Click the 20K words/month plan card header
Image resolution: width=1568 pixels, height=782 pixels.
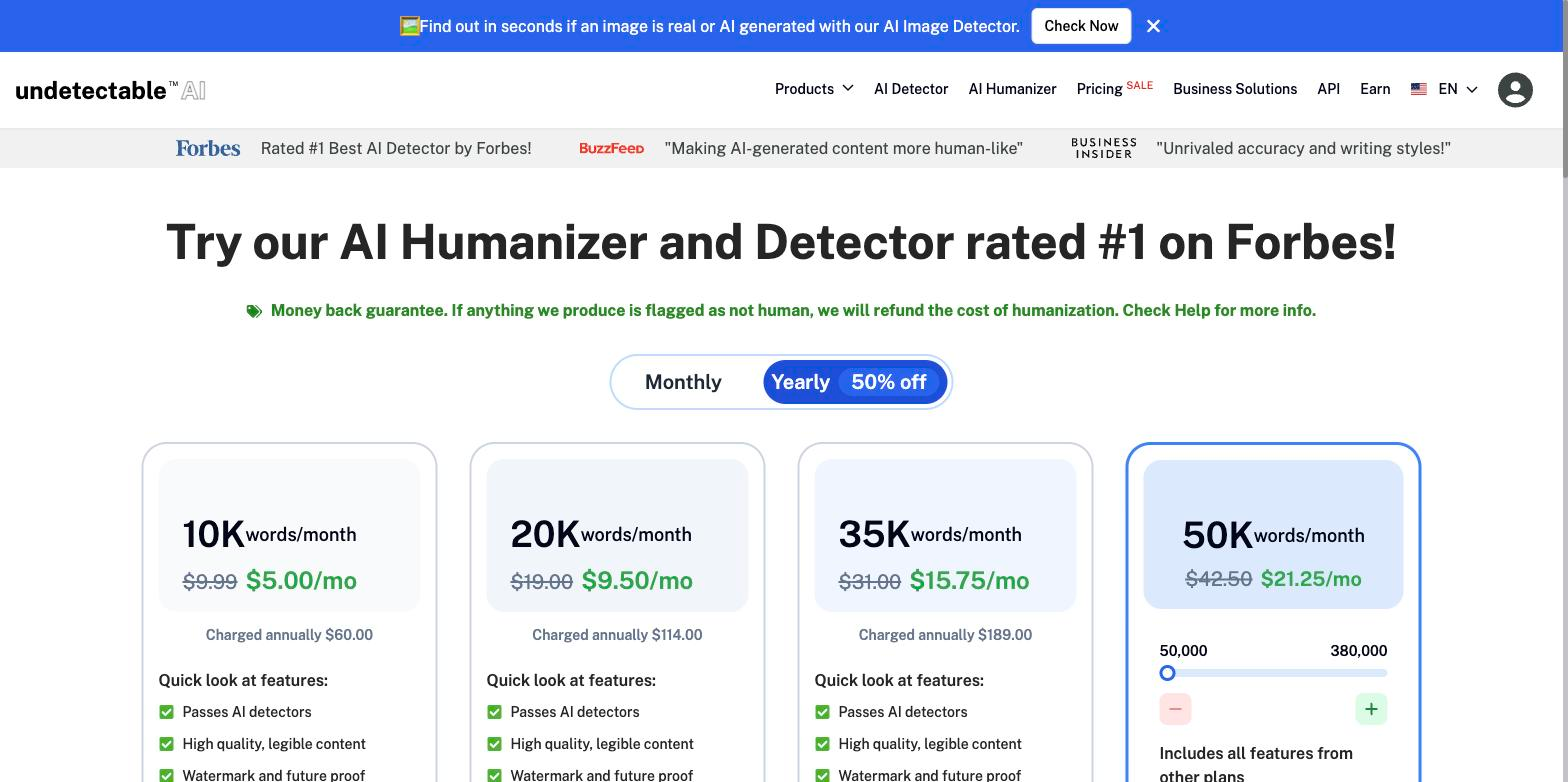tap(617, 535)
